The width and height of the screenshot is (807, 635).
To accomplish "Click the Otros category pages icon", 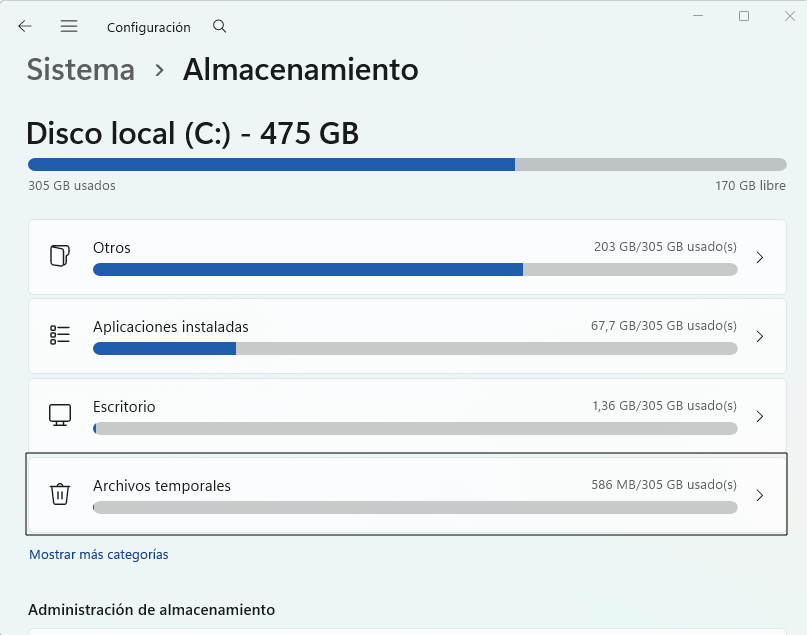I will [x=60, y=256].
